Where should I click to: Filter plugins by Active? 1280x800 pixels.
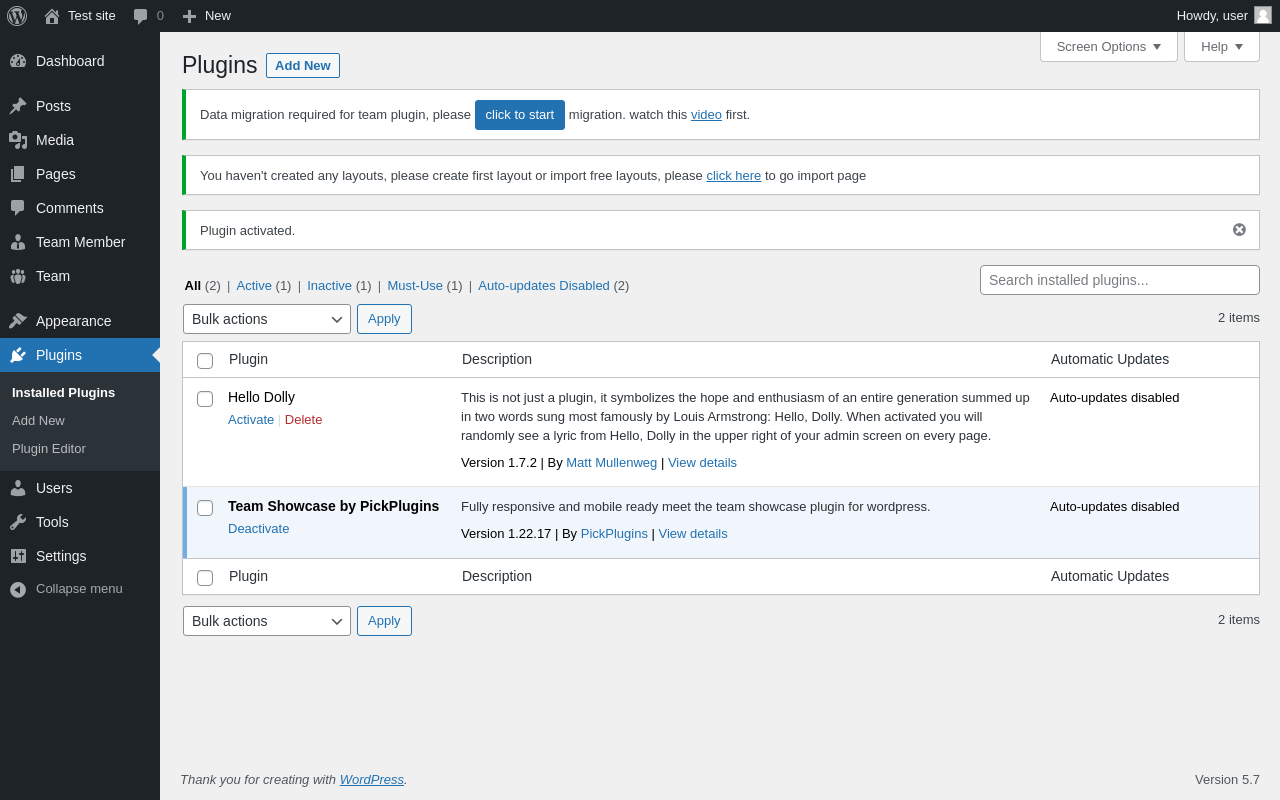(x=254, y=286)
